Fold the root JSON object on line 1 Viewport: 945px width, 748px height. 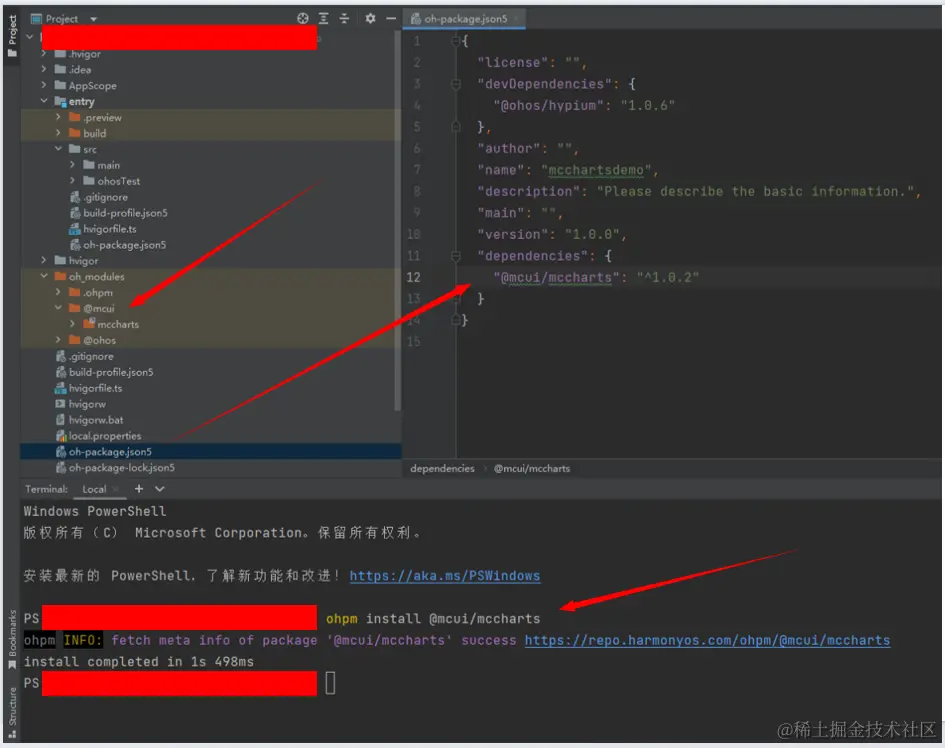(456, 41)
